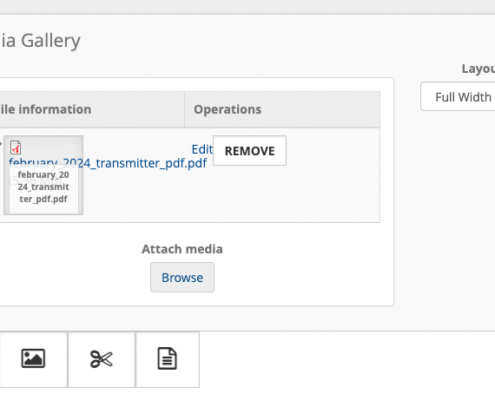Screen dimensions: 495x400
Task: Click the Operations column header
Action: coord(228,109)
